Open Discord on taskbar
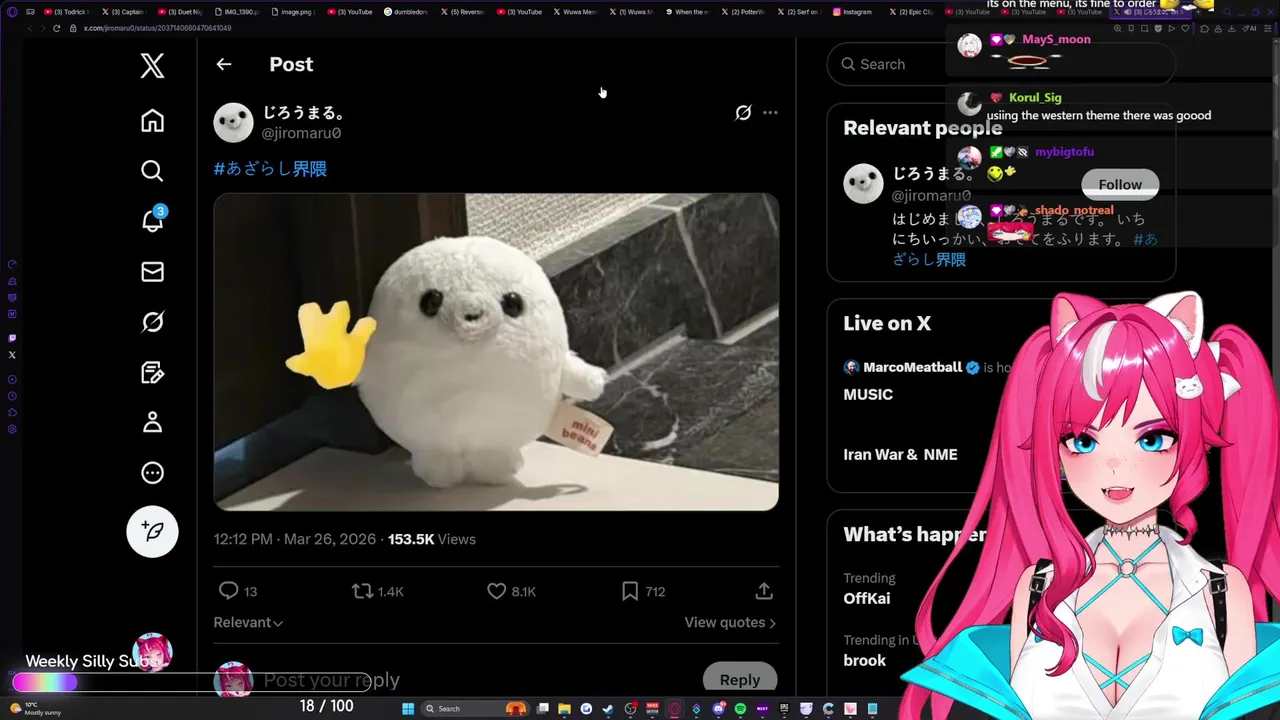This screenshot has width=1280, height=720. pyautogui.click(x=719, y=709)
